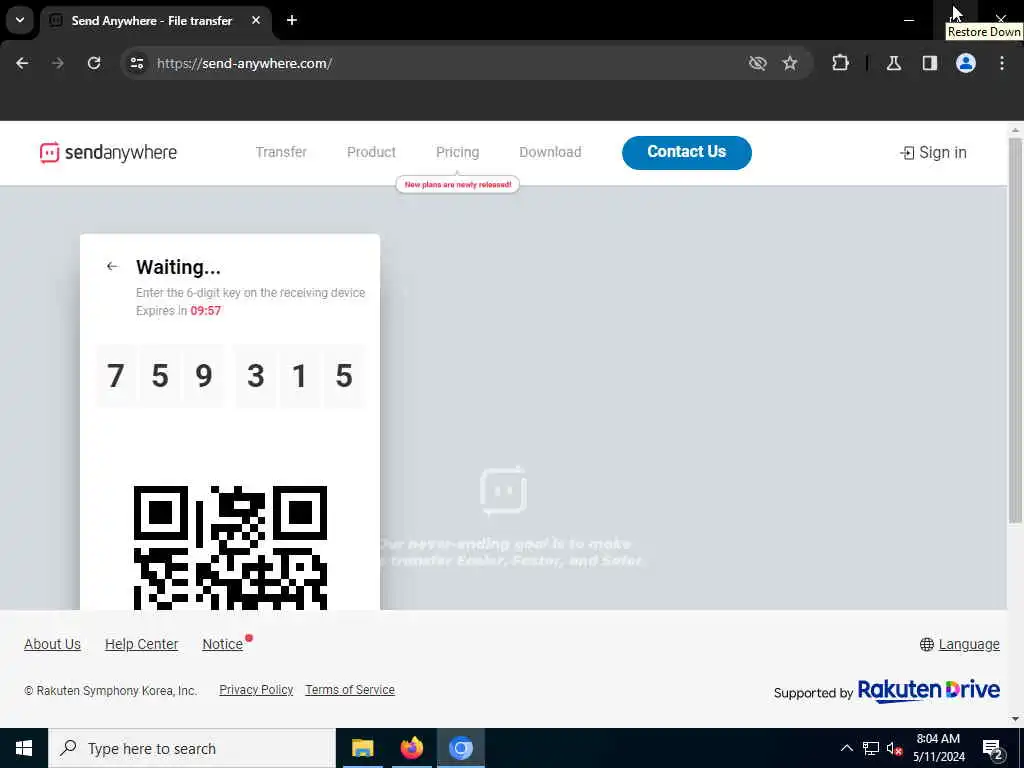Viewport: 1024px width, 768px height.
Task: Open File Explorer from the taskbar
Action: (362, 748)
